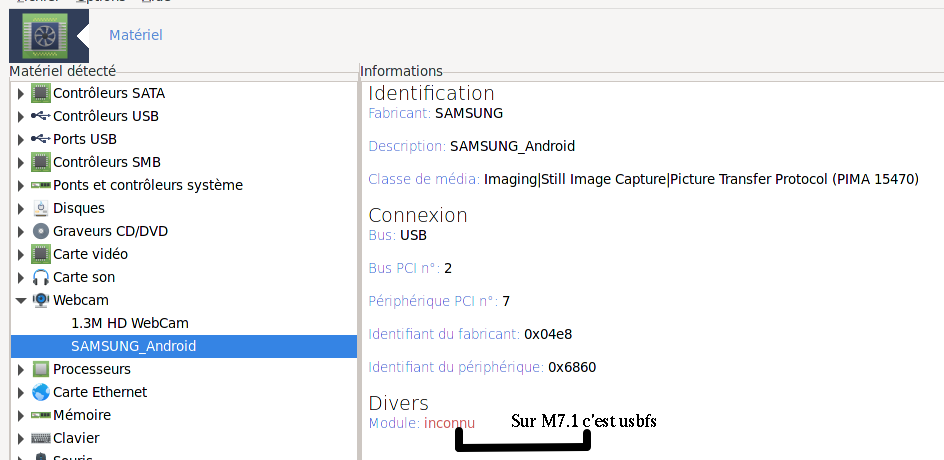Click the Ponts et contrôleurs système icon

click(41, 185)
